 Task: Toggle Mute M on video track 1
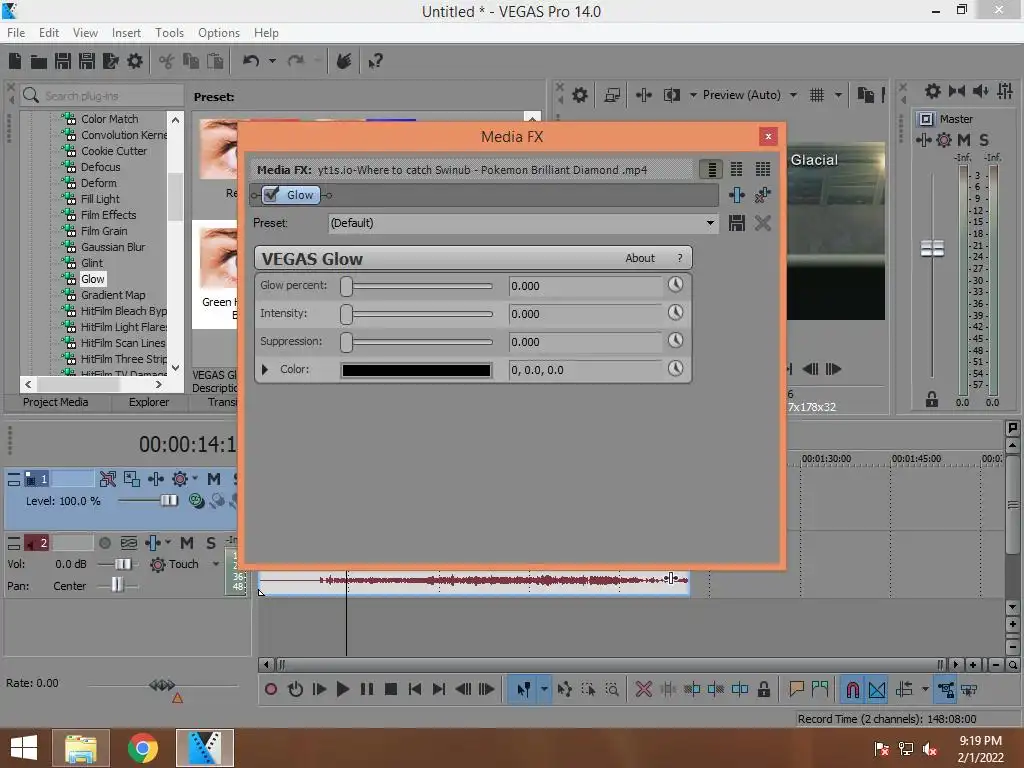pos(214,479)
